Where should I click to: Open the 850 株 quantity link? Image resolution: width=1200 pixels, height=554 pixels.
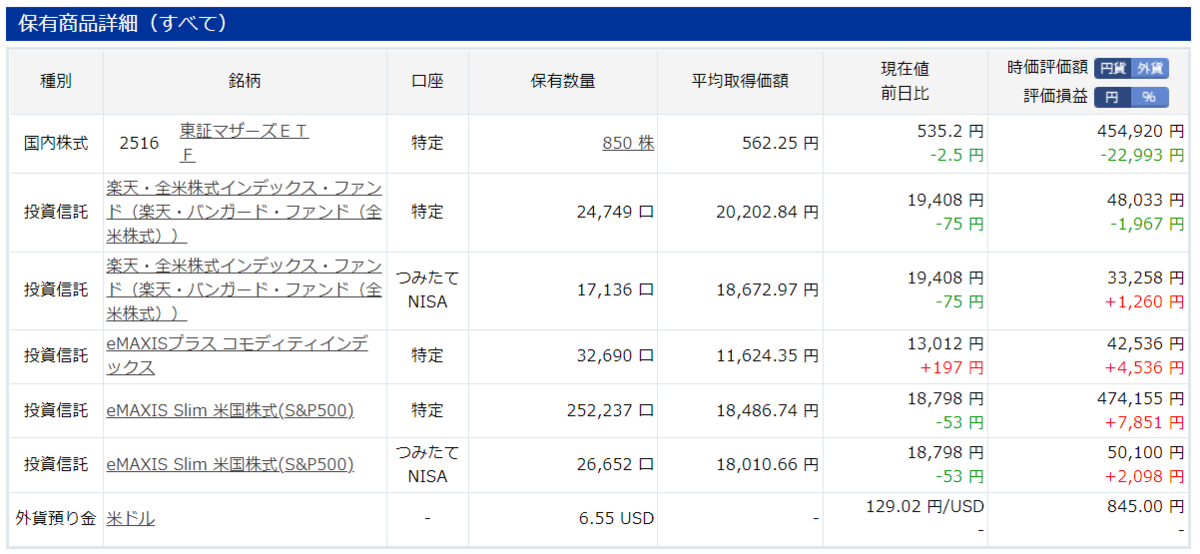click(628, 143)
